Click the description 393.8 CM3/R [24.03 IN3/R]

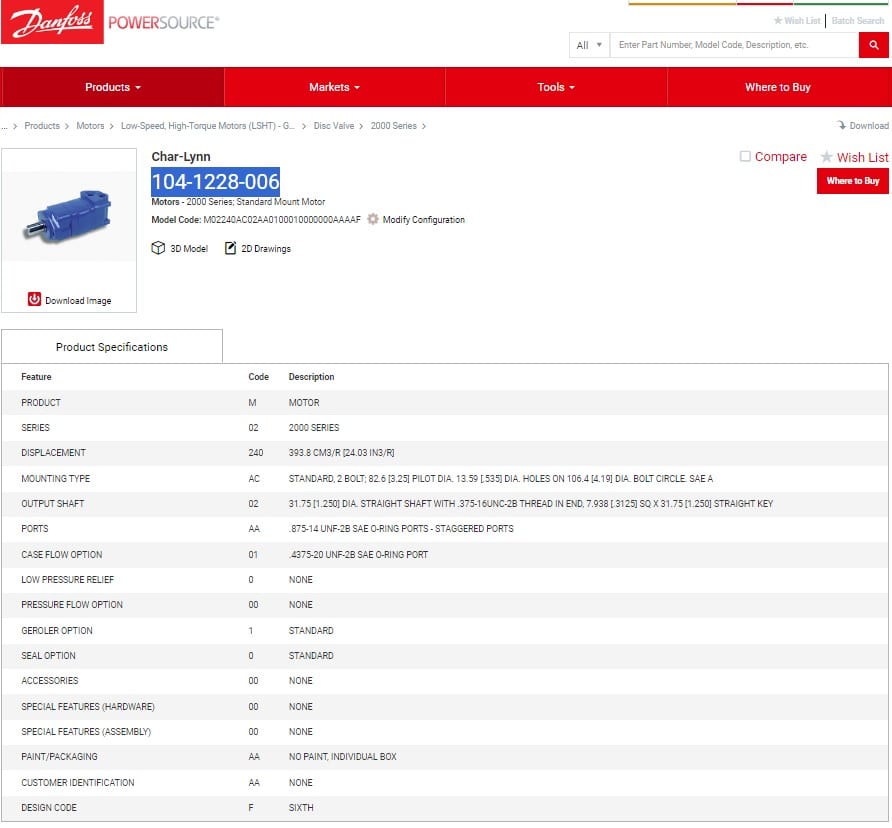pyautogui.click(x=341, y=453)
